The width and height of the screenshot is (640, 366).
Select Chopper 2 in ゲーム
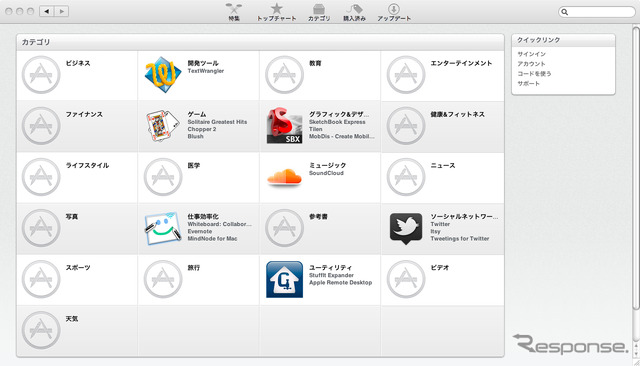(202, 129)
